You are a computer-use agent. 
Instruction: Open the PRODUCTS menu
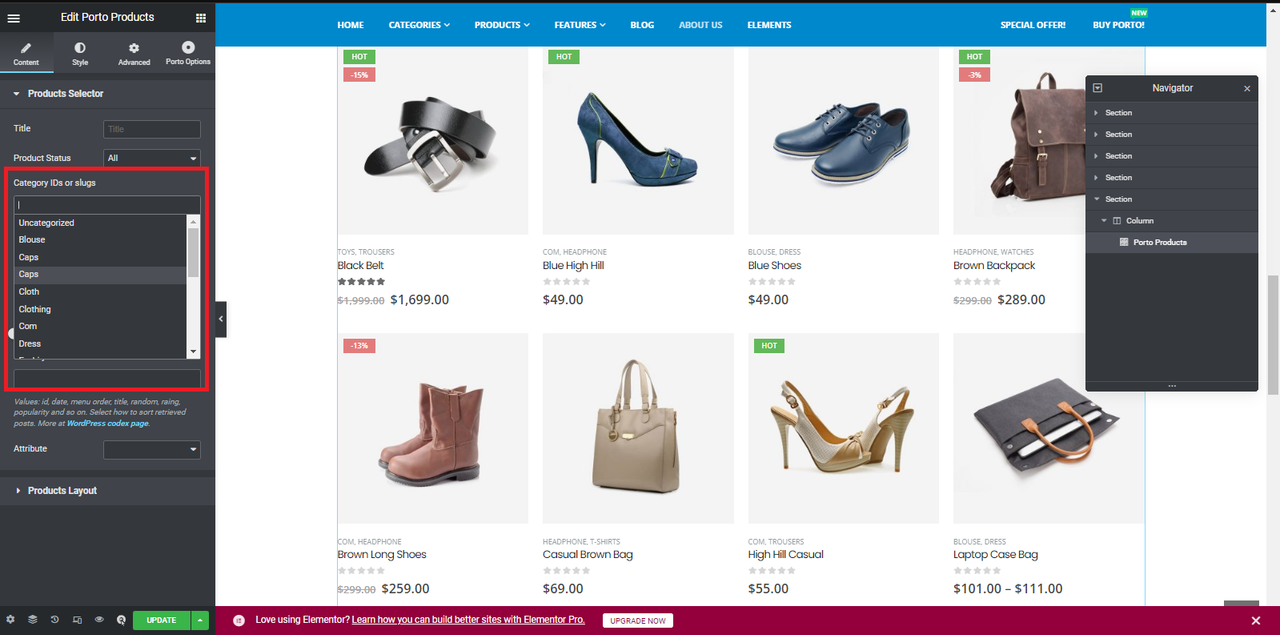tap(502, 25)
